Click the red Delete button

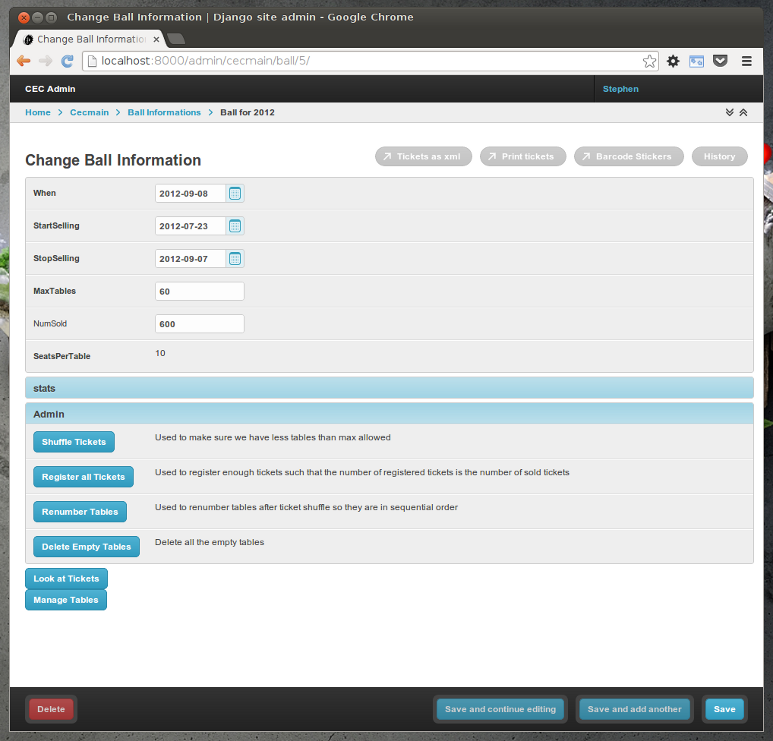pos(51,709)
